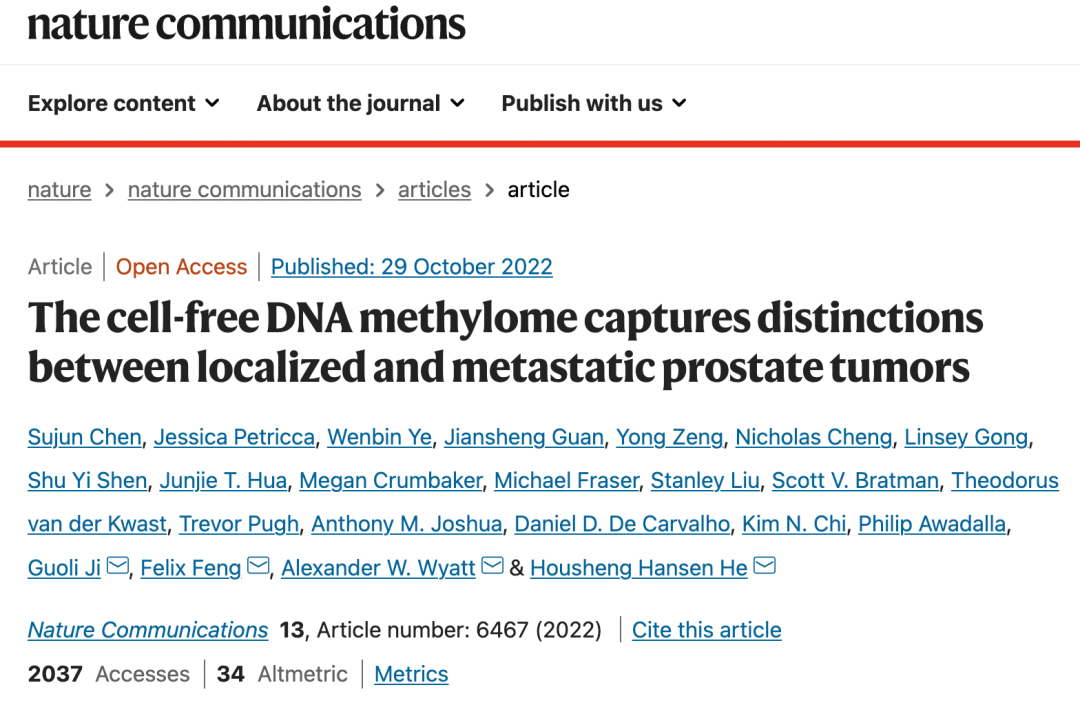Expand Publish with us dropdown

(593, 103)
